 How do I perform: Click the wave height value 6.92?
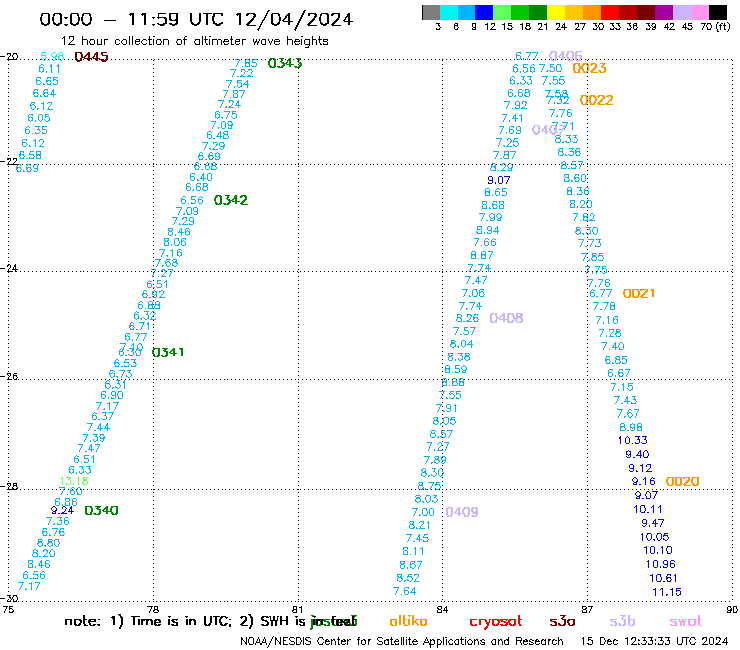(x=153, y=295)
